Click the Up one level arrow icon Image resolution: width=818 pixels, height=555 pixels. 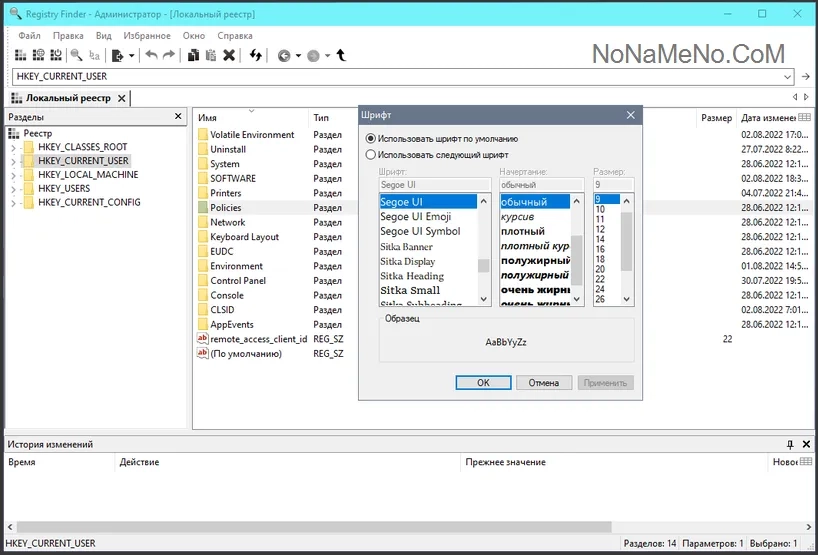pos(341,56)
